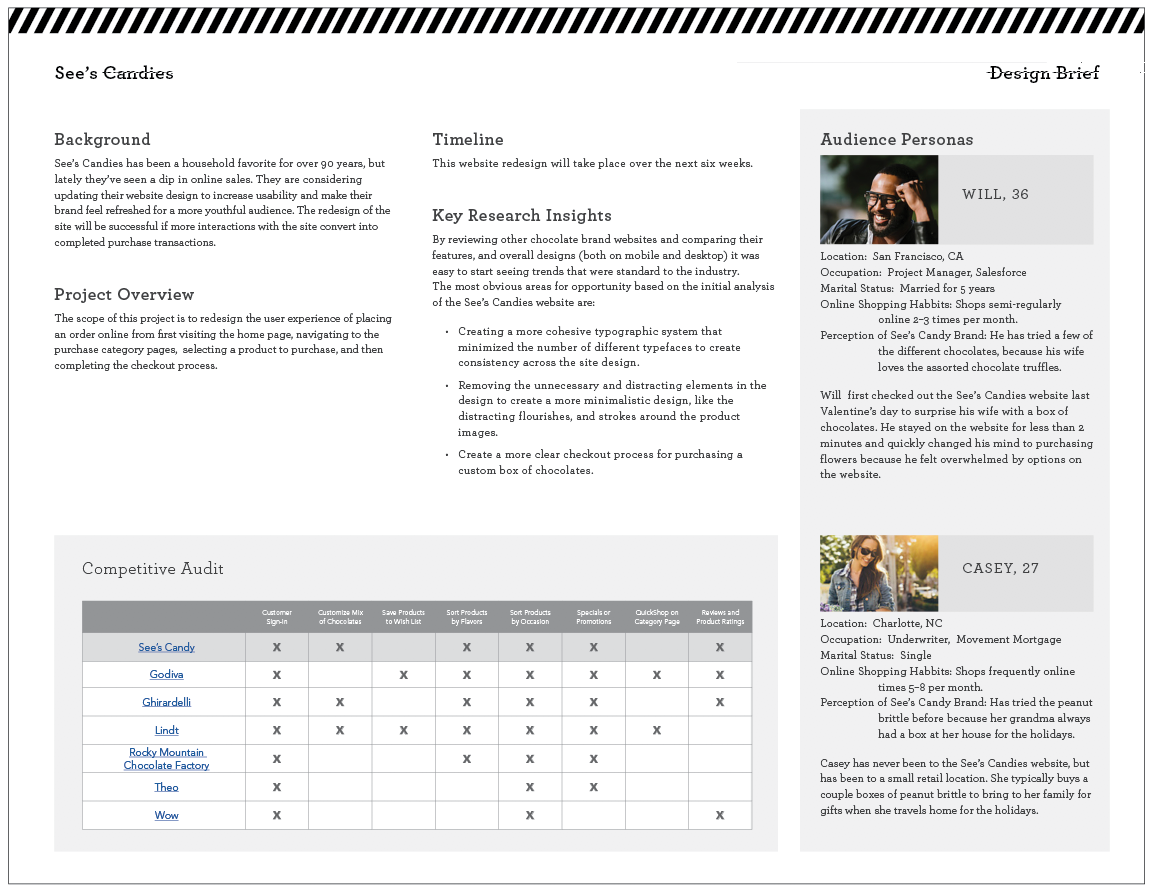
Task: Click the Timeline heading
Action: pyautogui.click(x=468, y=140)
